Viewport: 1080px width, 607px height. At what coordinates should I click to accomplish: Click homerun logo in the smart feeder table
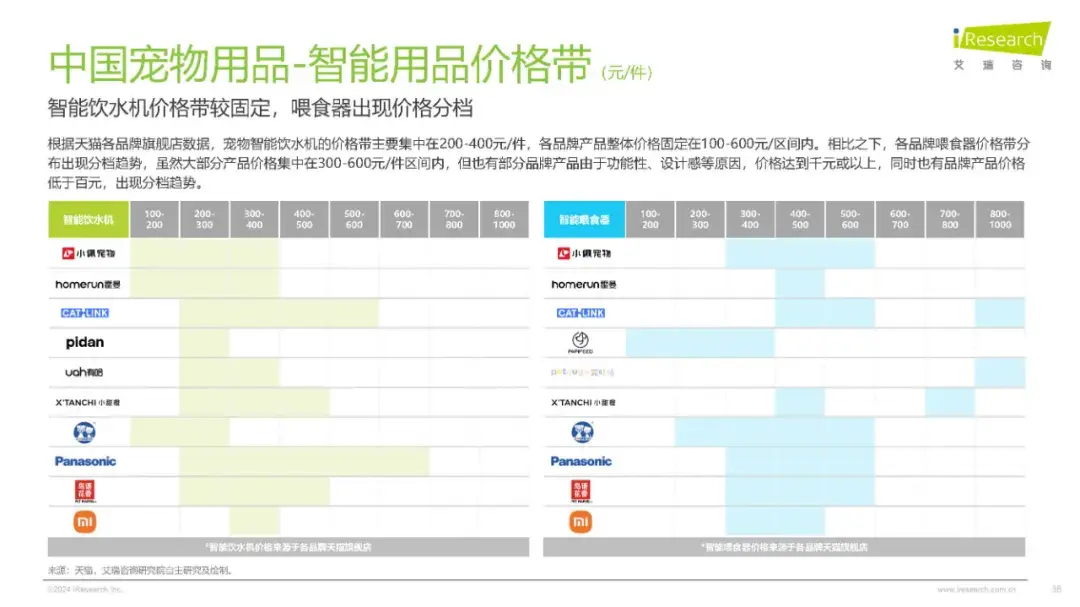(x=582, y=284)
